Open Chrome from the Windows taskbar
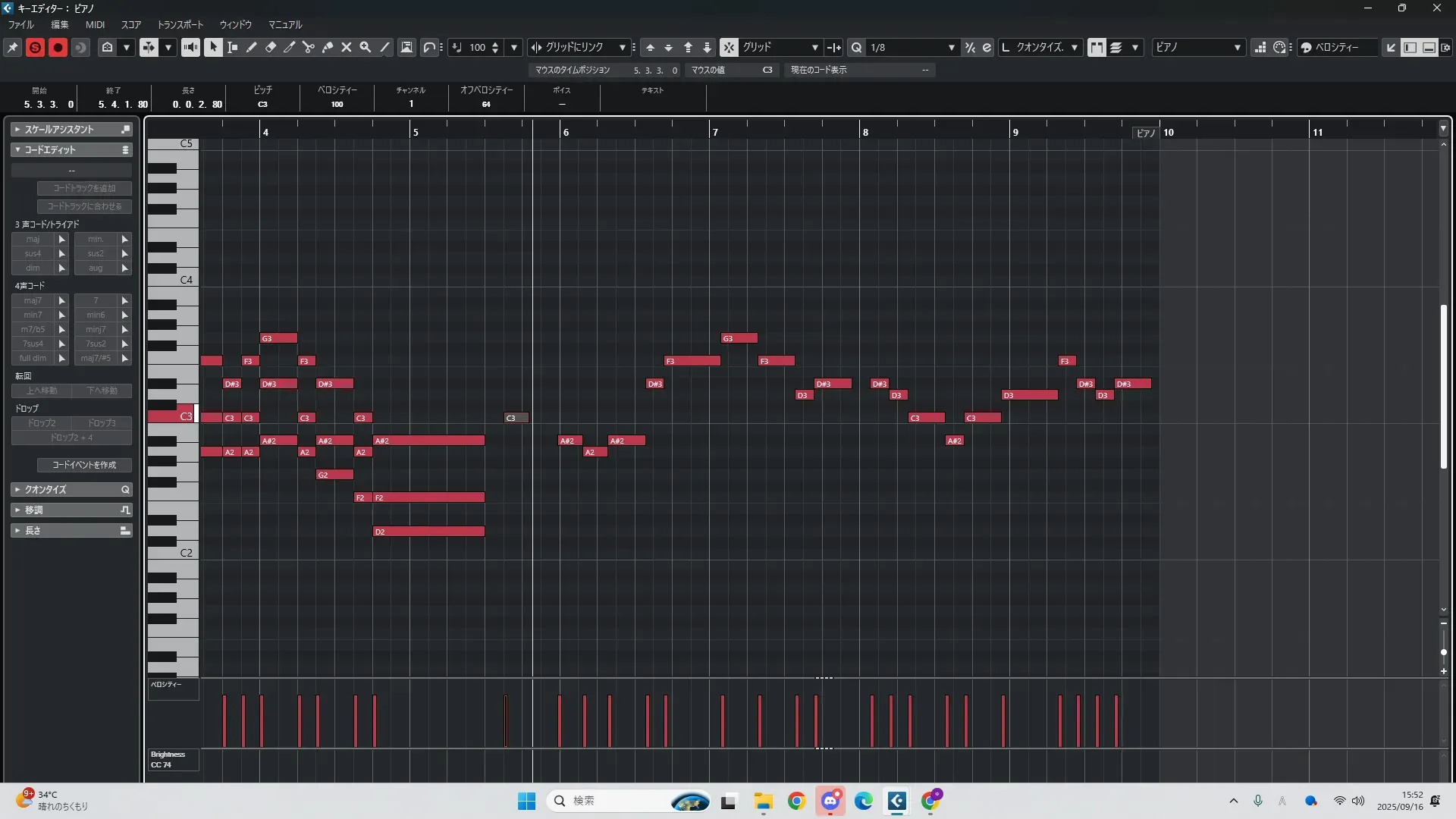This screenshot has height=819, width=1456. tap(796, 801)
